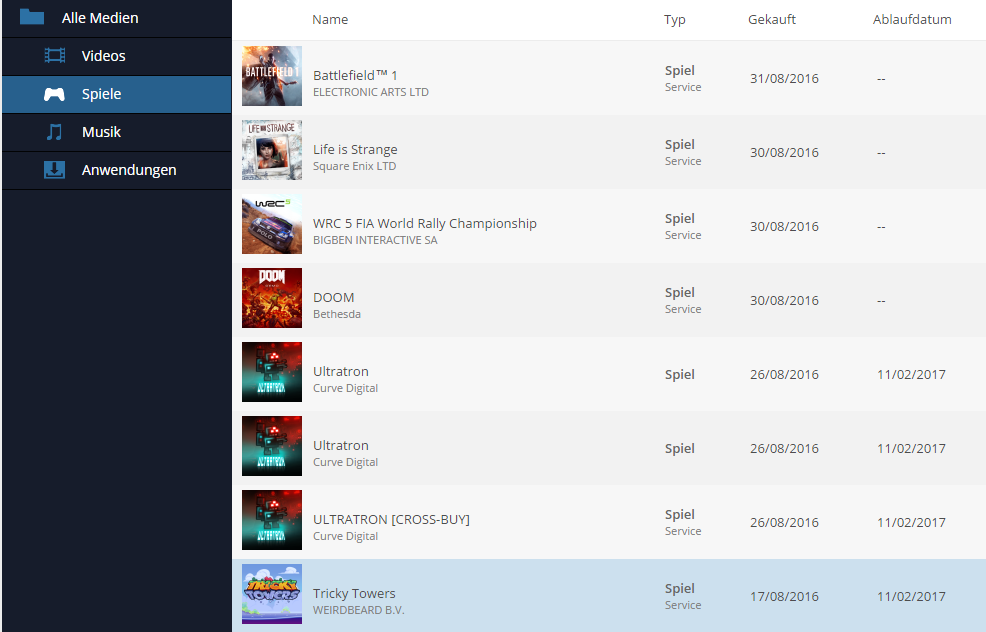Screen dimensions: 986x632
Task: Select the Tricky Towers title
Action: click(354, 593)
